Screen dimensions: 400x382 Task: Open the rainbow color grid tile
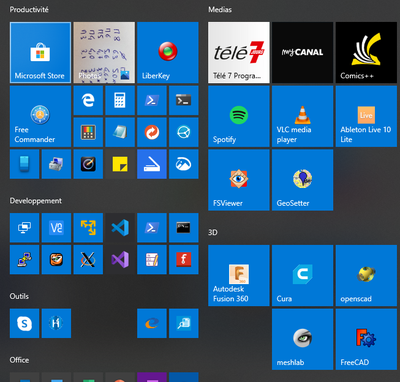pos(88,132)
